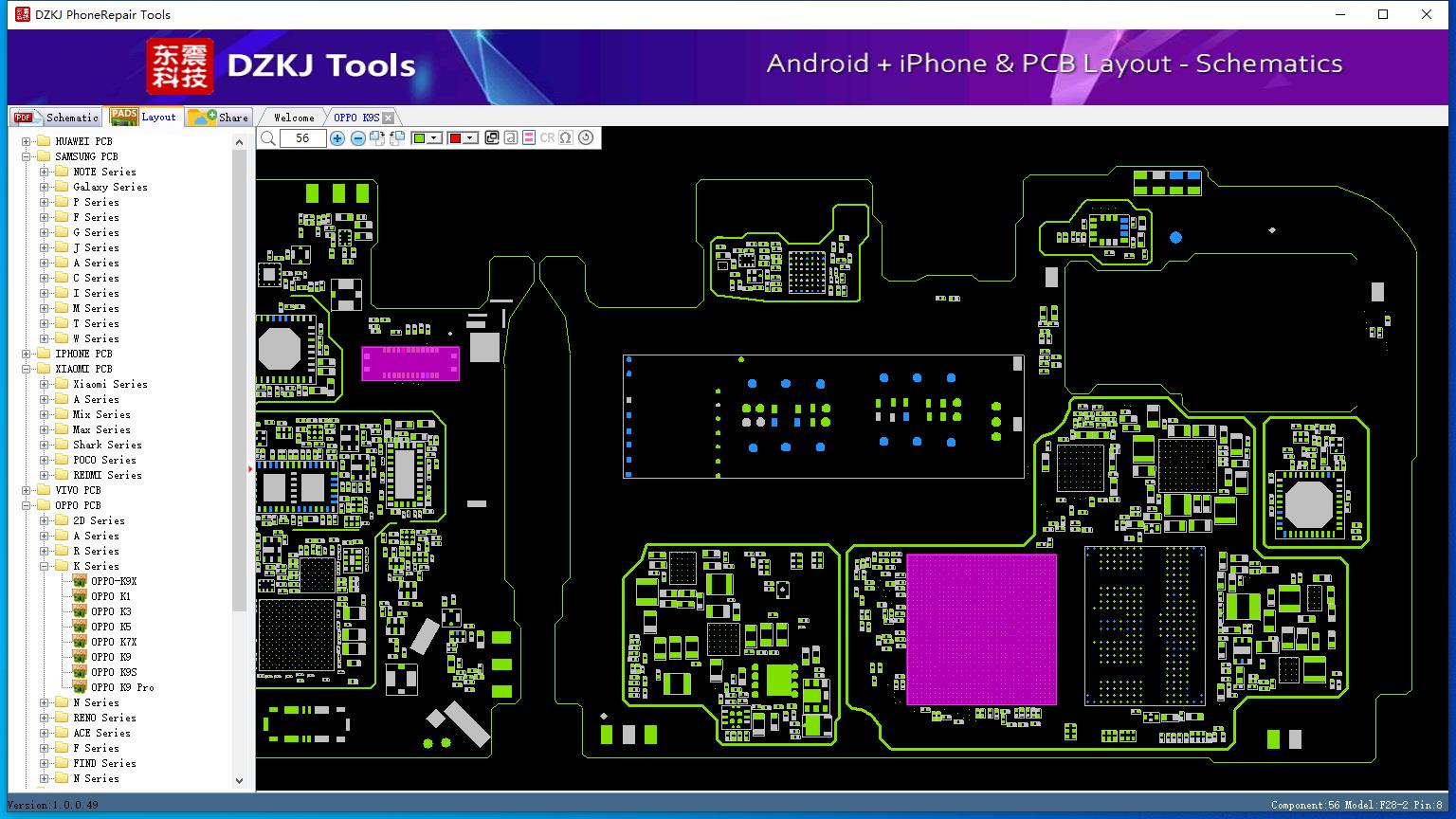Select the large magenta CPU chip on the board
This screenshot has width=1456, height=819.
[981, 629]
